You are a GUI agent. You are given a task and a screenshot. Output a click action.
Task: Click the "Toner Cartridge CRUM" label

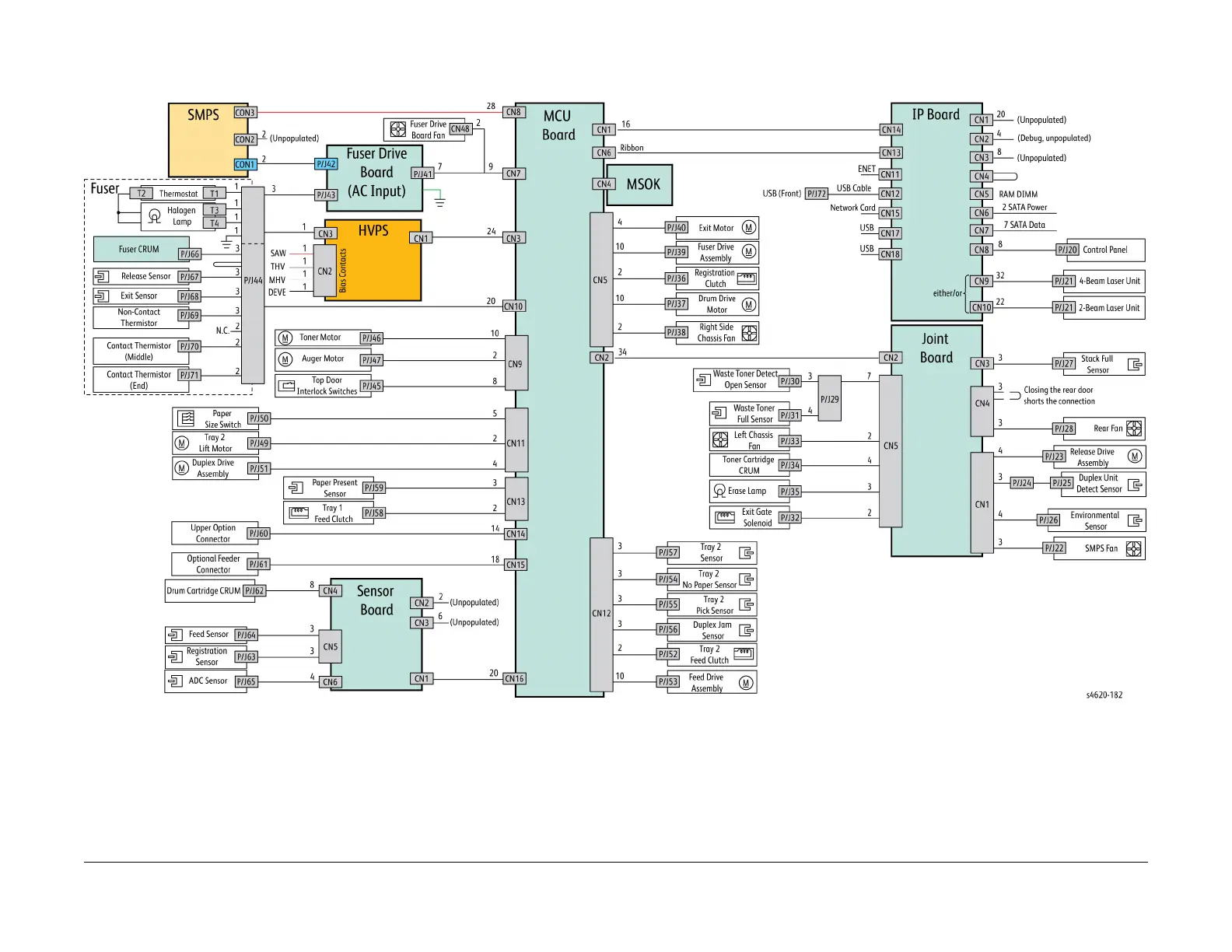coord(748,465)
